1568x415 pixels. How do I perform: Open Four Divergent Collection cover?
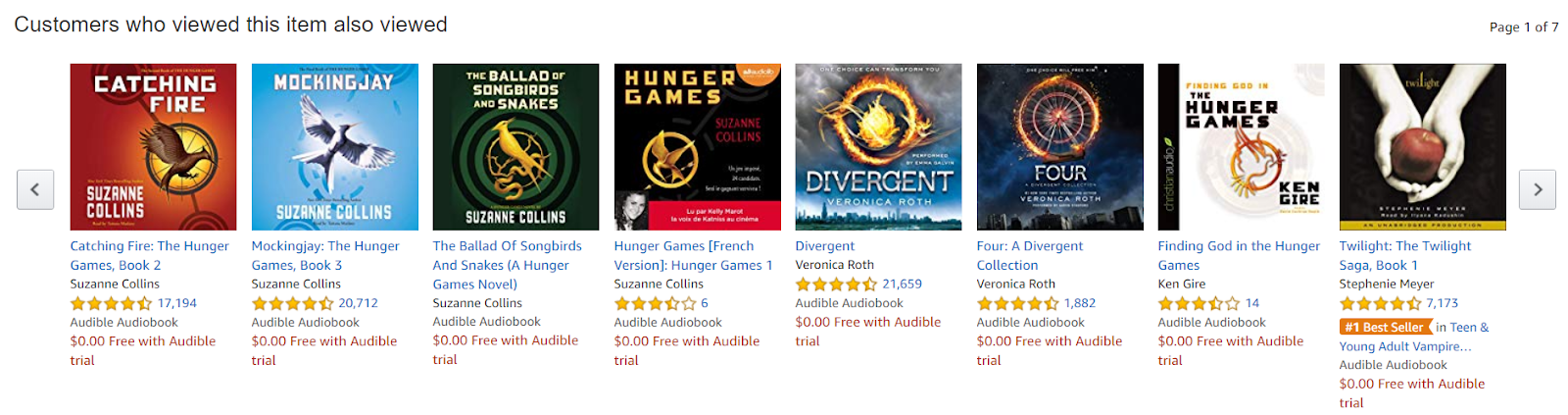tap(1060, 147)
